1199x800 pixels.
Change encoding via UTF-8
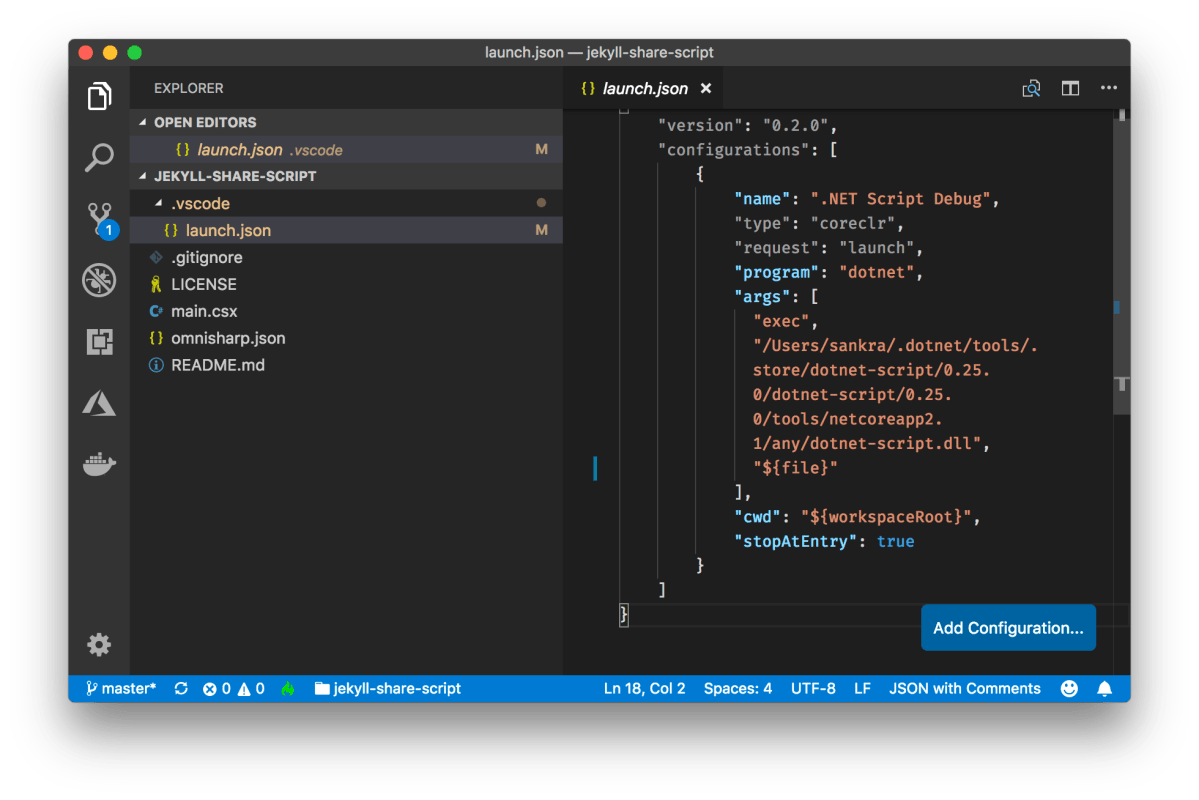pyautogui.click(x=813, y=688)
